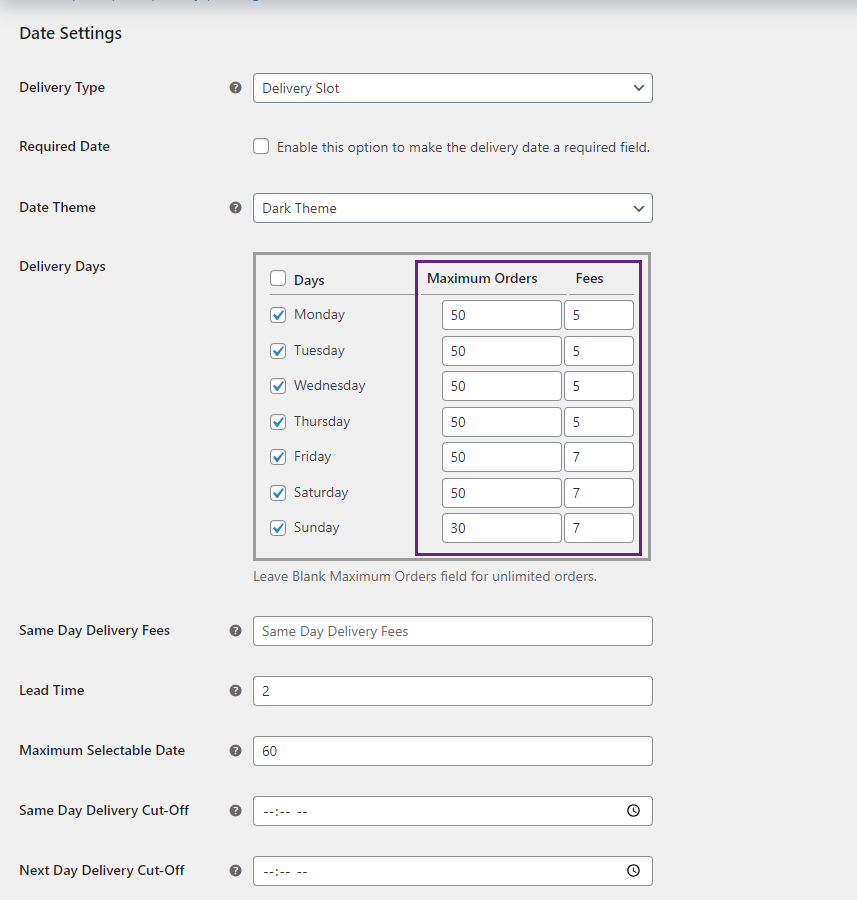857x900 pixels.
Task: Uncheck the Wednesday checkbox
Action: click(x=278, y=386)
